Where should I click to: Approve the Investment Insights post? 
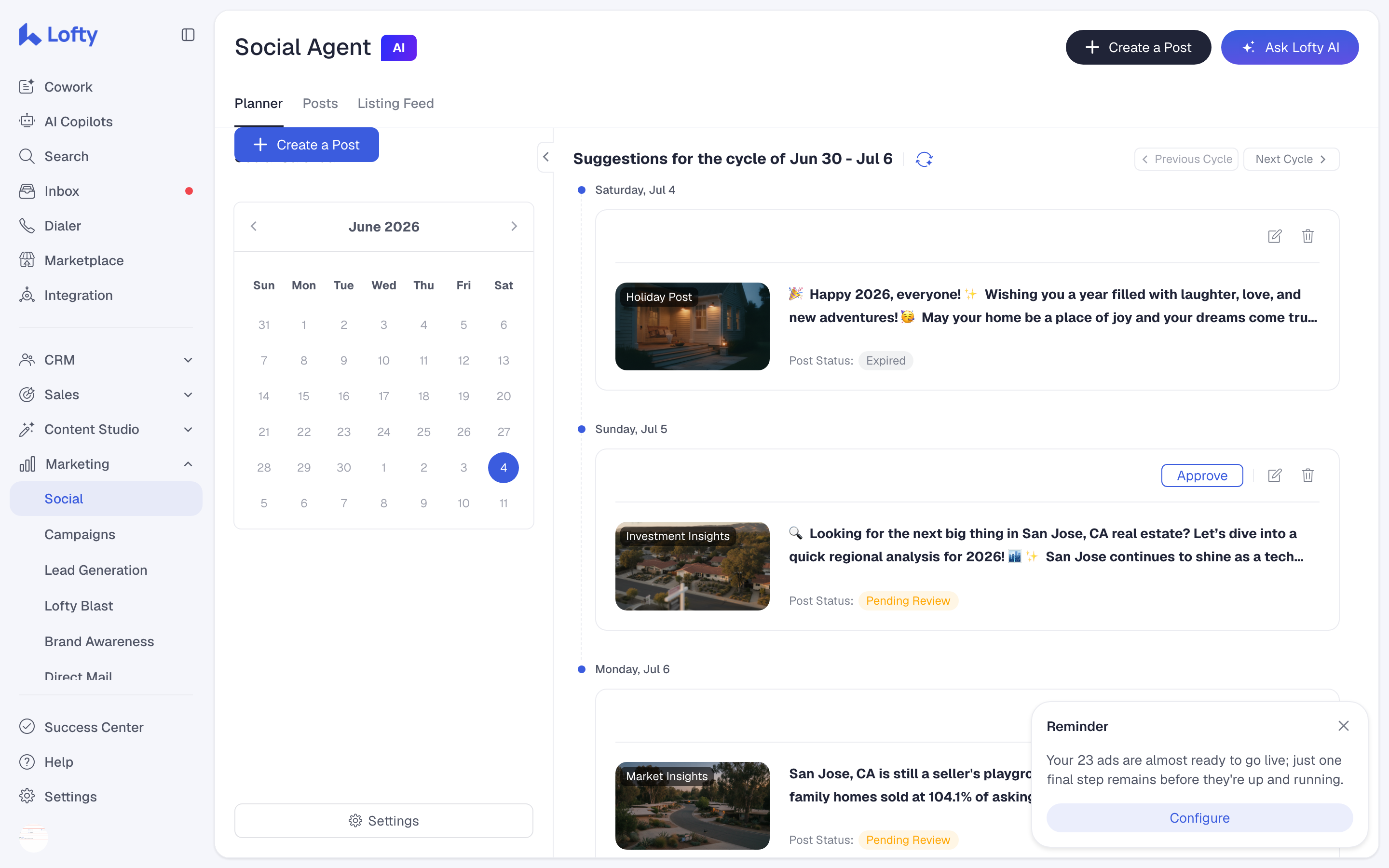click(1202, 475)
